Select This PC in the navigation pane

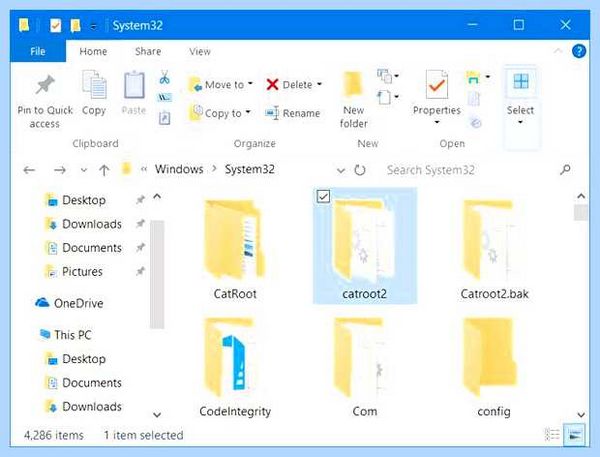tap(65, 335)
